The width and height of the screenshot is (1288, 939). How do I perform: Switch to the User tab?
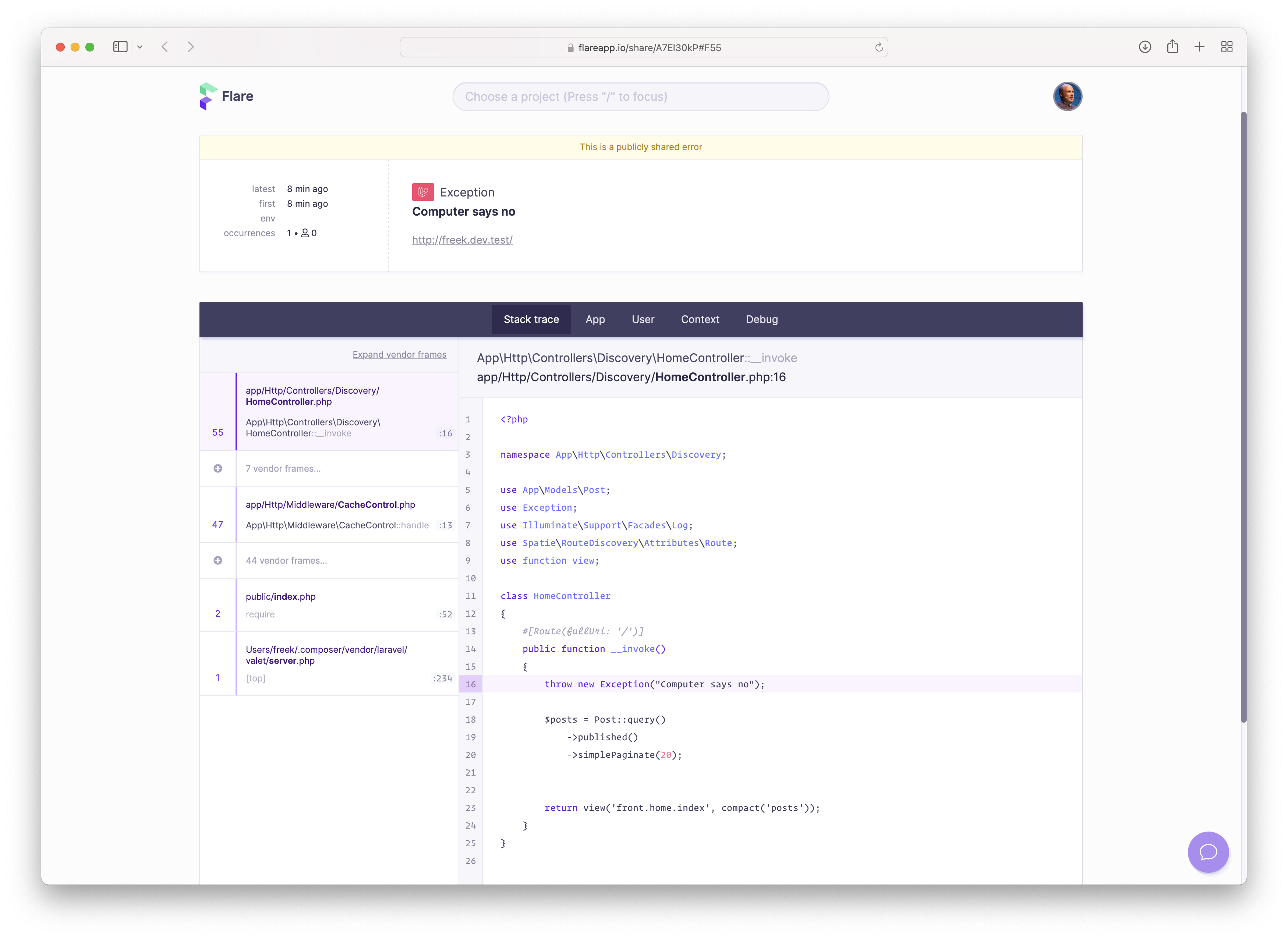point(643,319)
